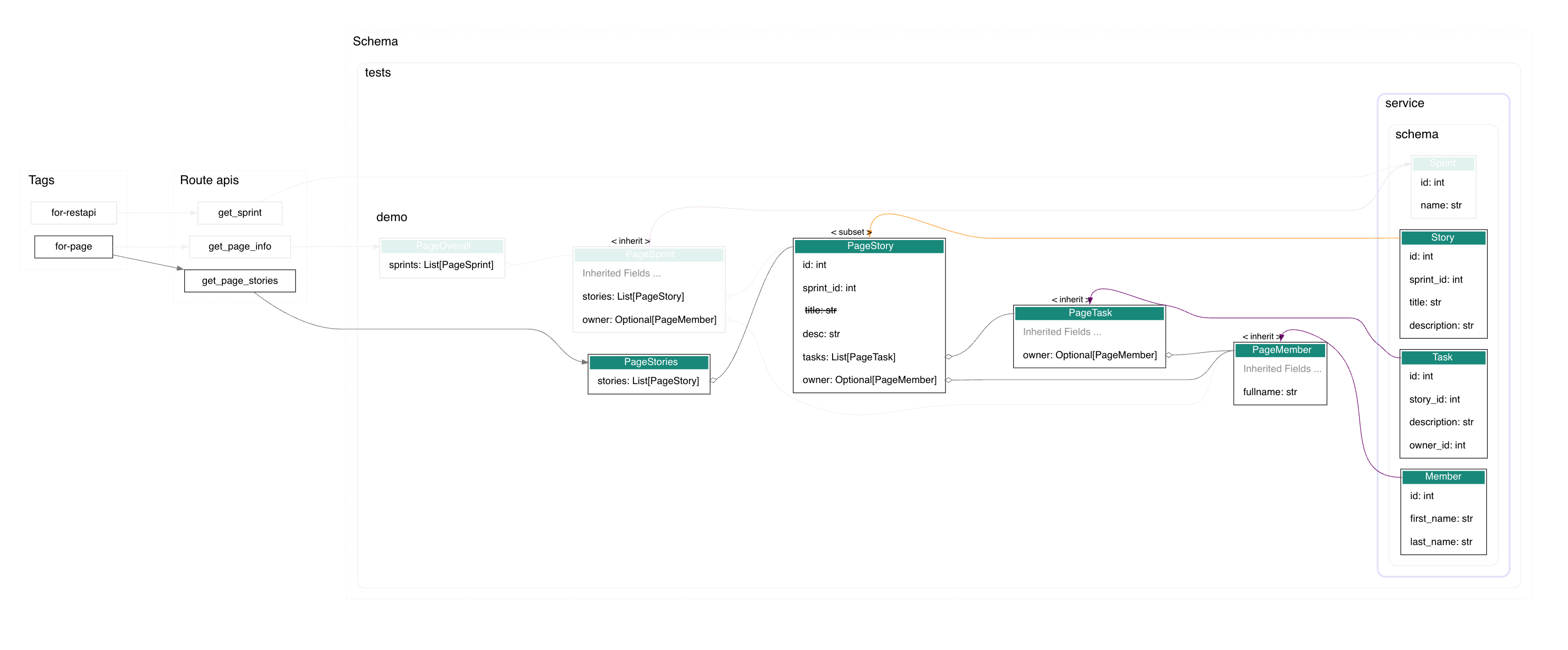Click the faded PageOverall node header
This screenshot has width=1568, height=650.
[442, 246]
